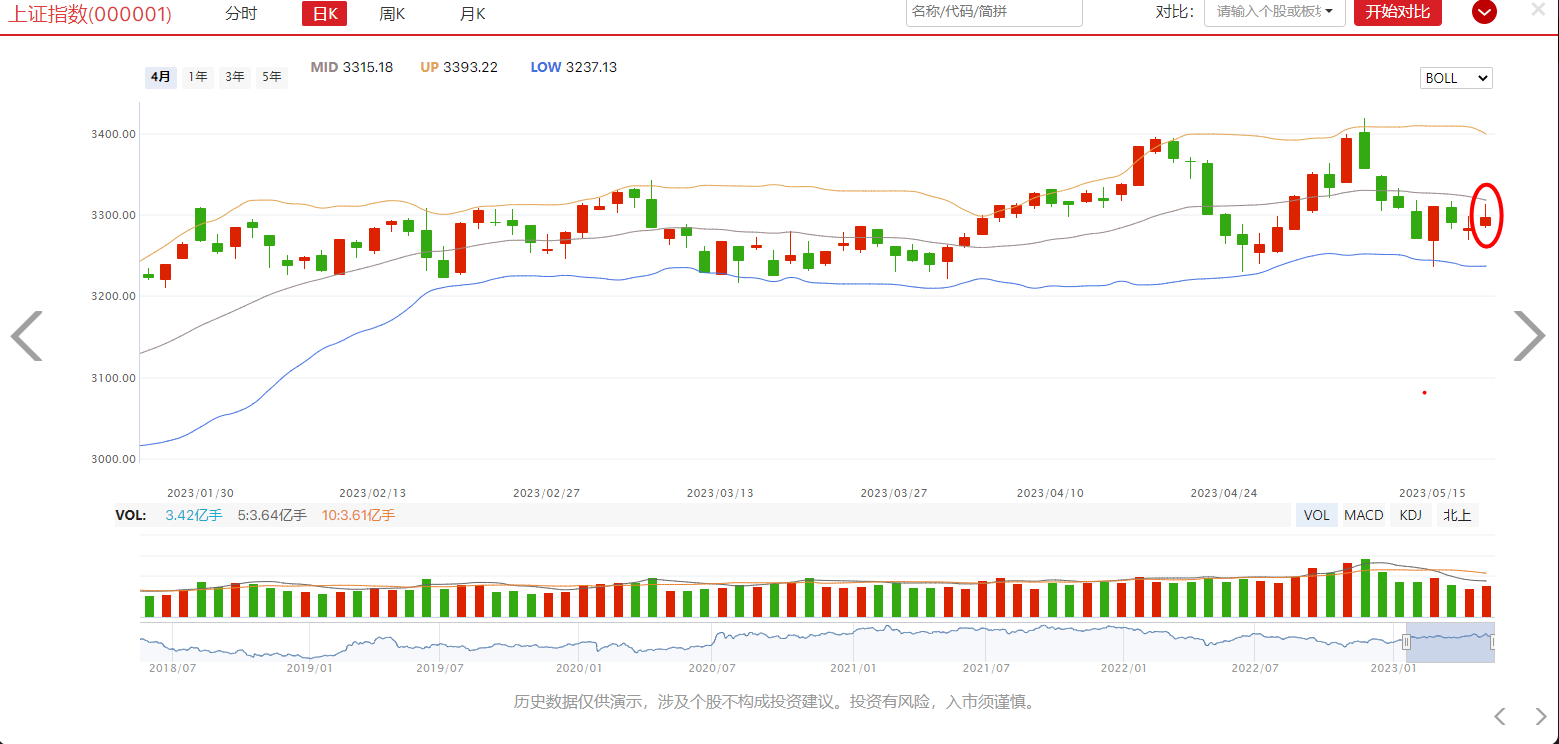This screenshot has height=744, width=1559.
Task: Switch to 分时 intraday view
Action: coord(241,13)
